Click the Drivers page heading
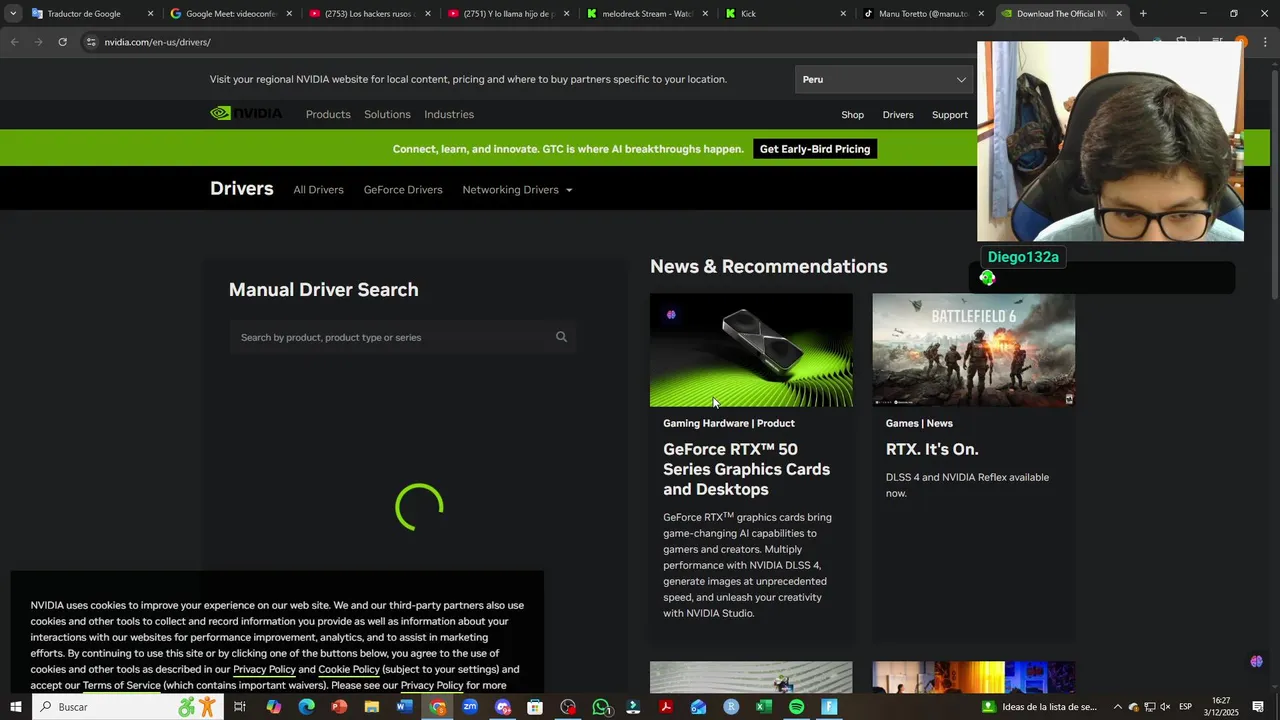 point(241,189)
